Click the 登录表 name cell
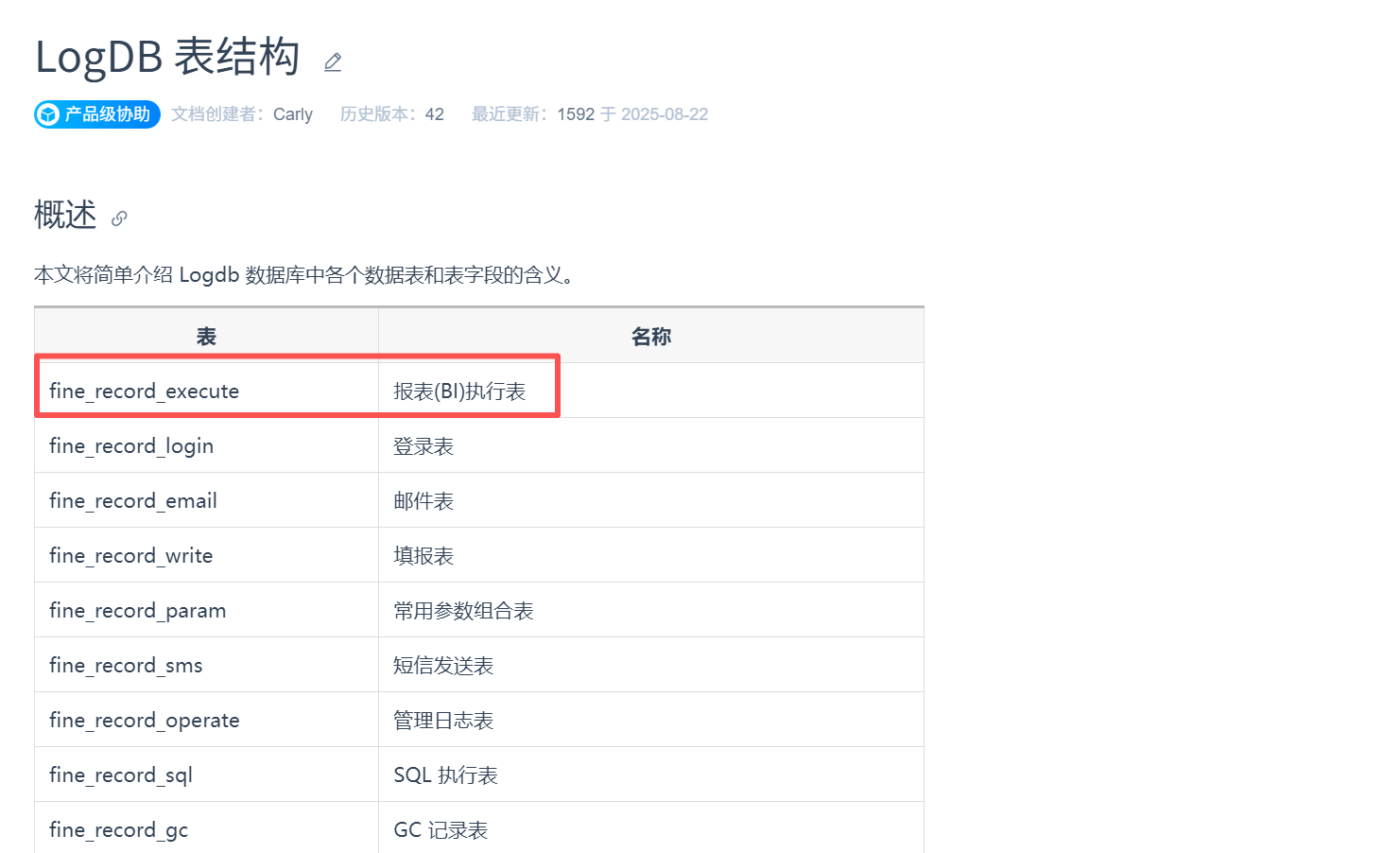The image size is (1400, 853). point(423,446)
